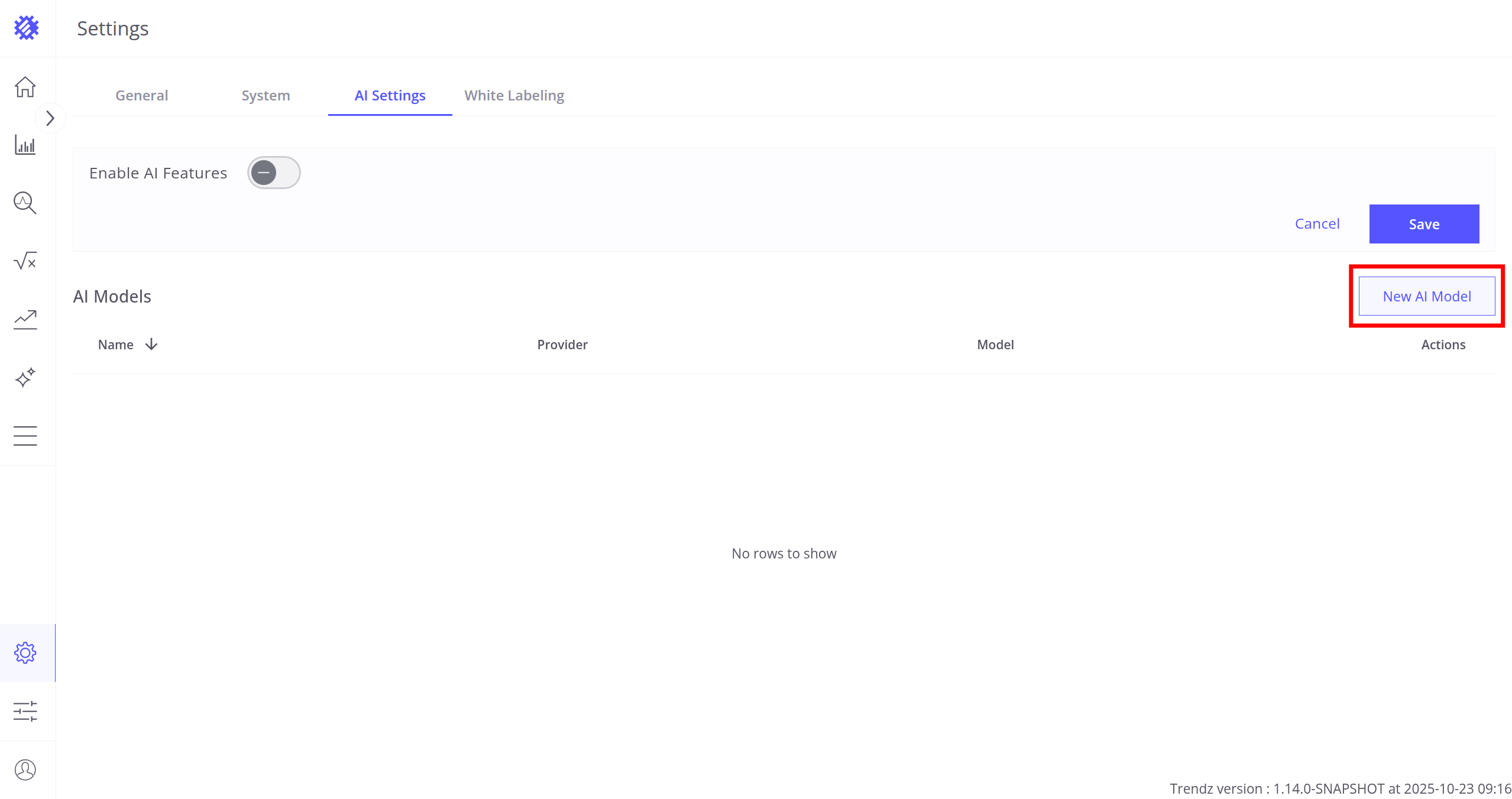Viewport: 1512px width, 799px height.
Task: Add a New AI Model
Action: (x=1426, y=296)
